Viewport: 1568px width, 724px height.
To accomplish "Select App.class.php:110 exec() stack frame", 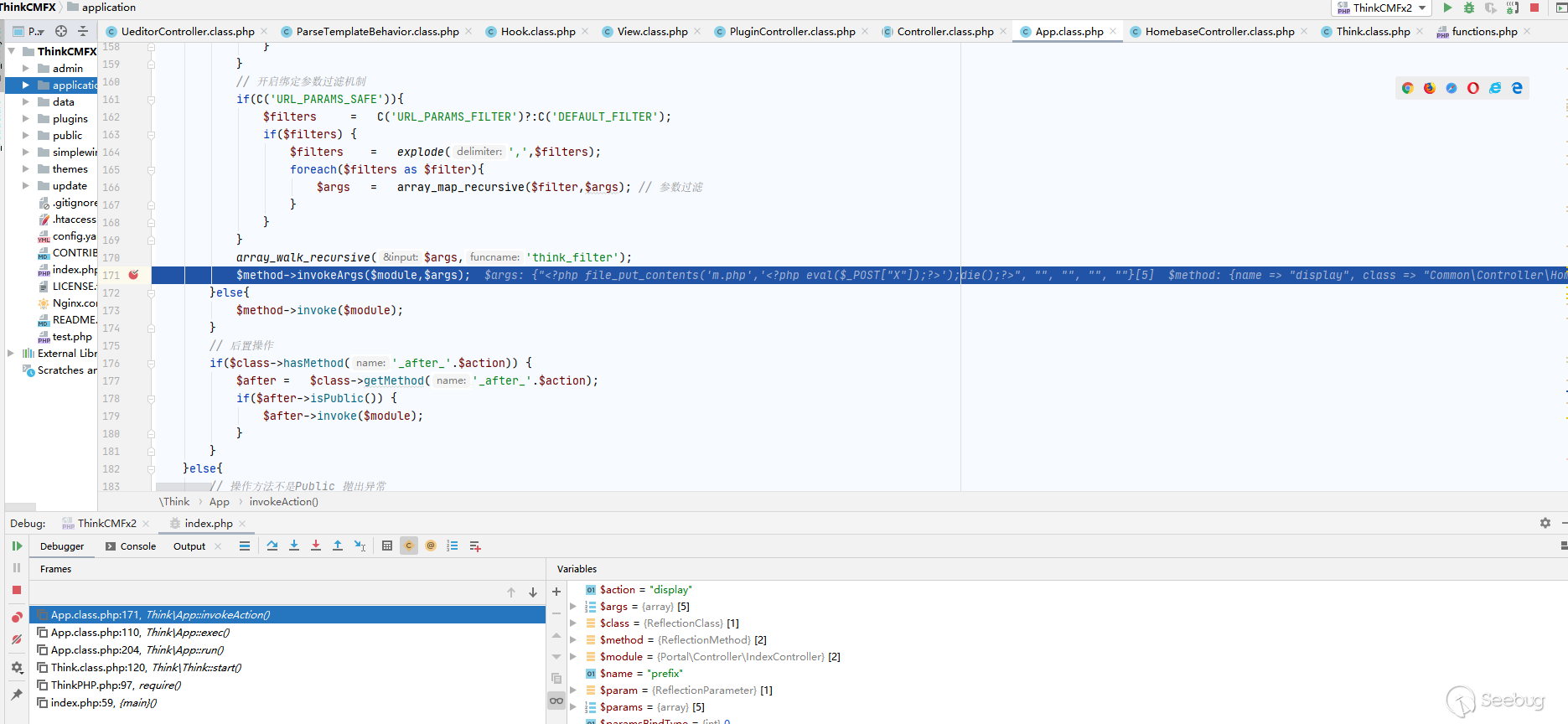I will (139, 633).
